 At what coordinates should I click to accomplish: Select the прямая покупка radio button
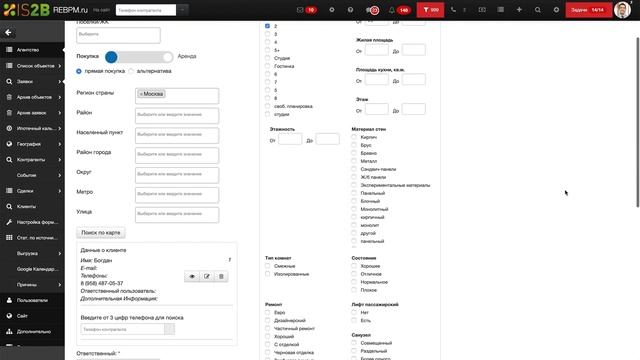79,71
